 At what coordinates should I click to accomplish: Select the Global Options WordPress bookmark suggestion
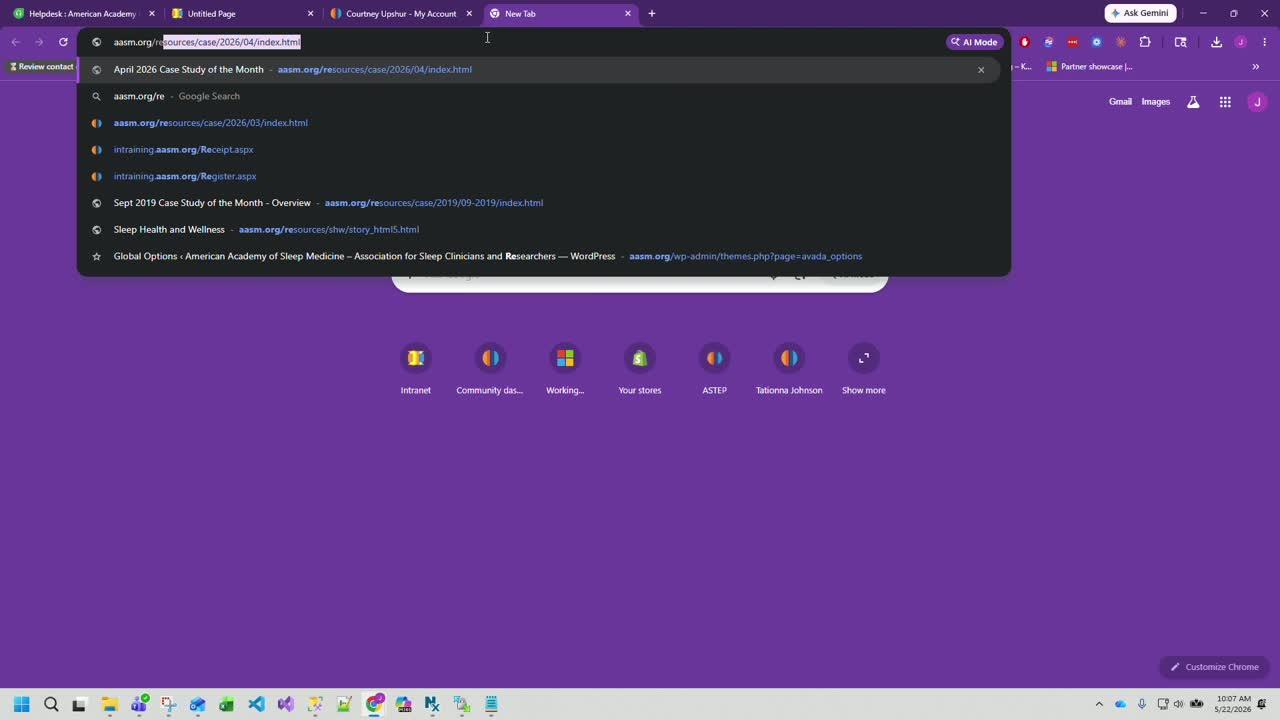pos(538,256)
